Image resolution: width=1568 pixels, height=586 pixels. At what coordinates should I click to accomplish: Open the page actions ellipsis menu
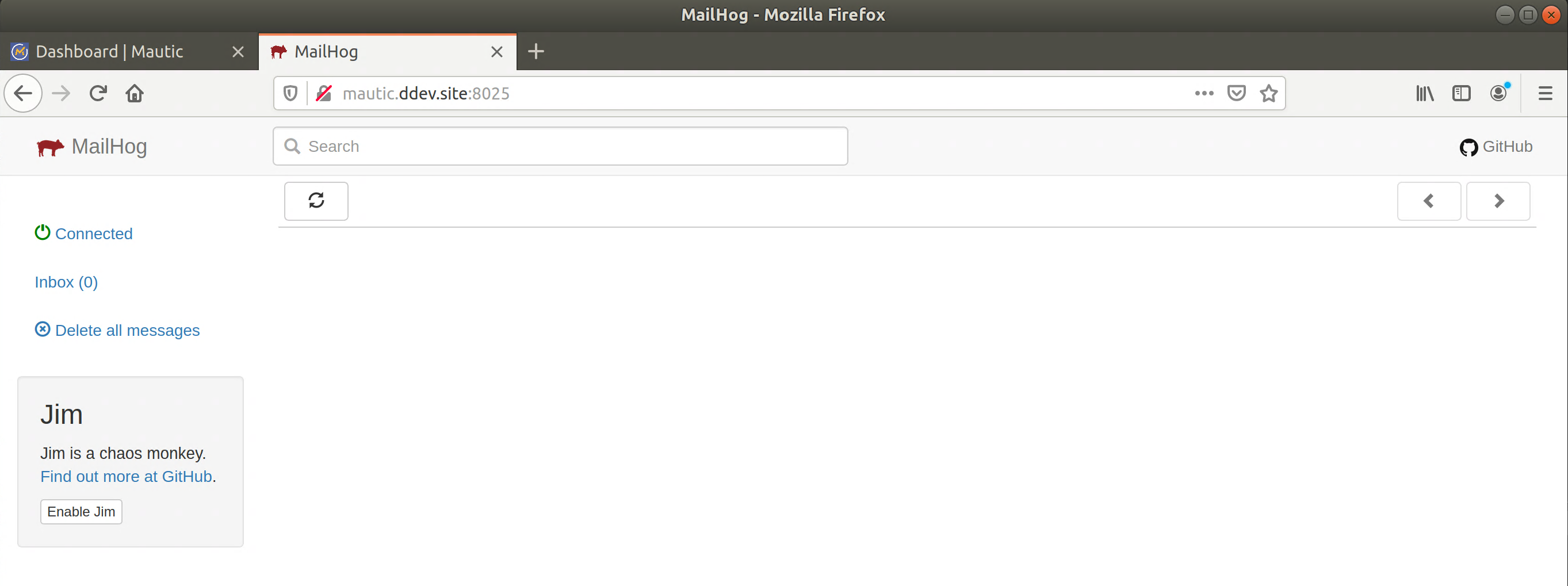pyautogui.click(x=1203, y=93)
